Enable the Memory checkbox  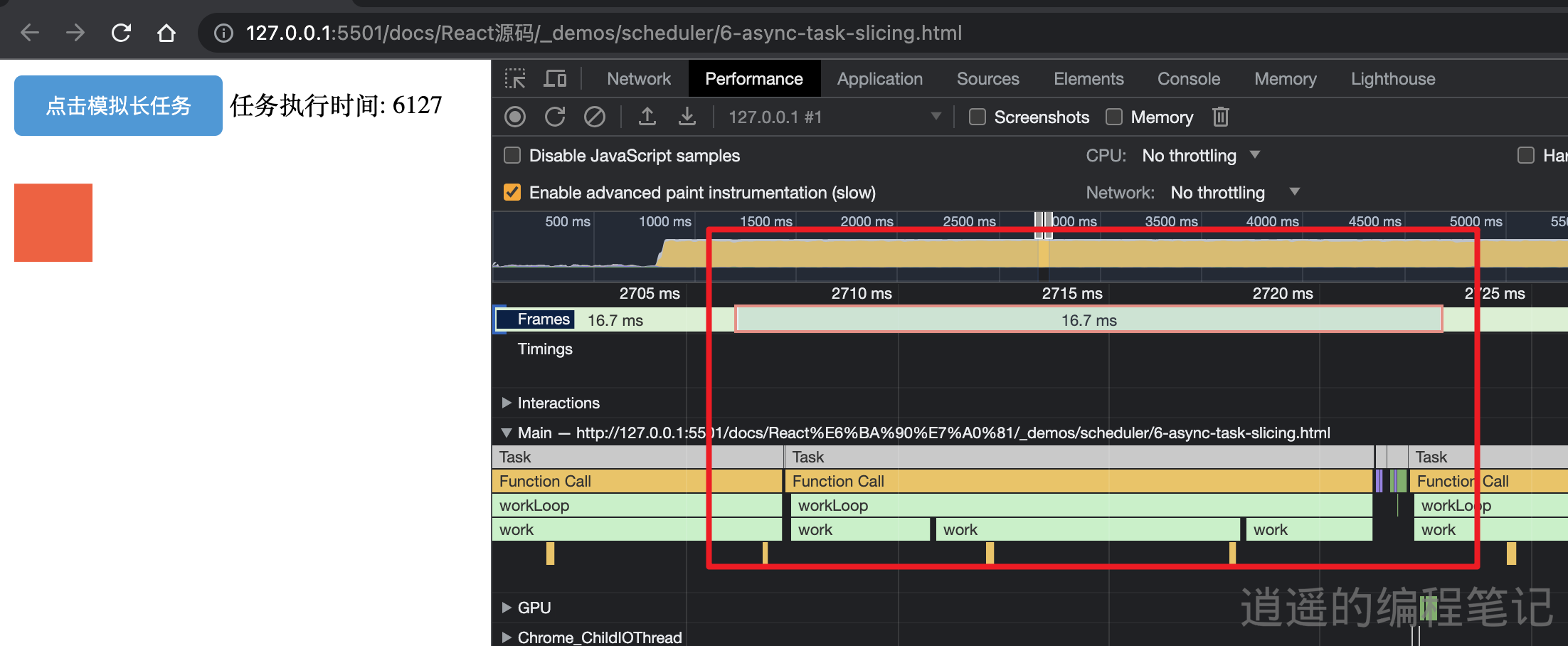(1114, 117)
